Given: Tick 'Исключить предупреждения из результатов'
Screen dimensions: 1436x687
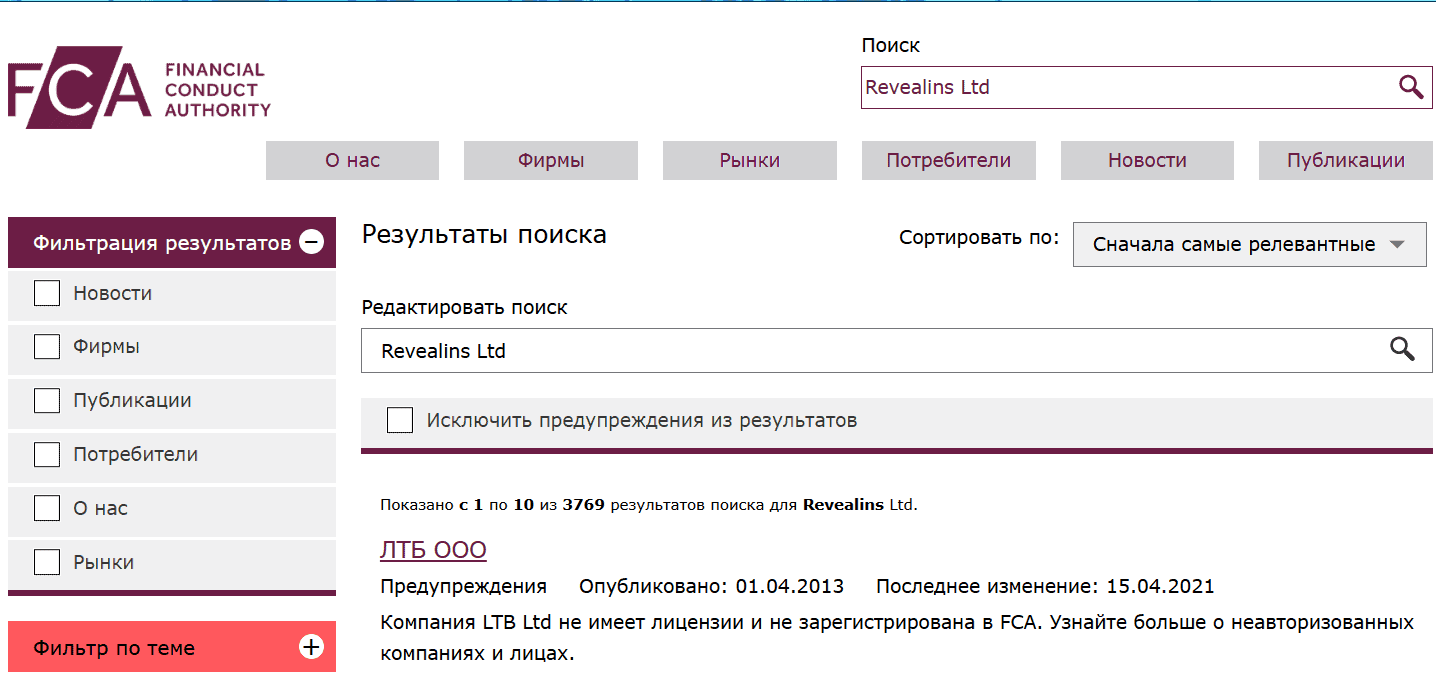Looking at the screenshot, I should coord(399,419).
